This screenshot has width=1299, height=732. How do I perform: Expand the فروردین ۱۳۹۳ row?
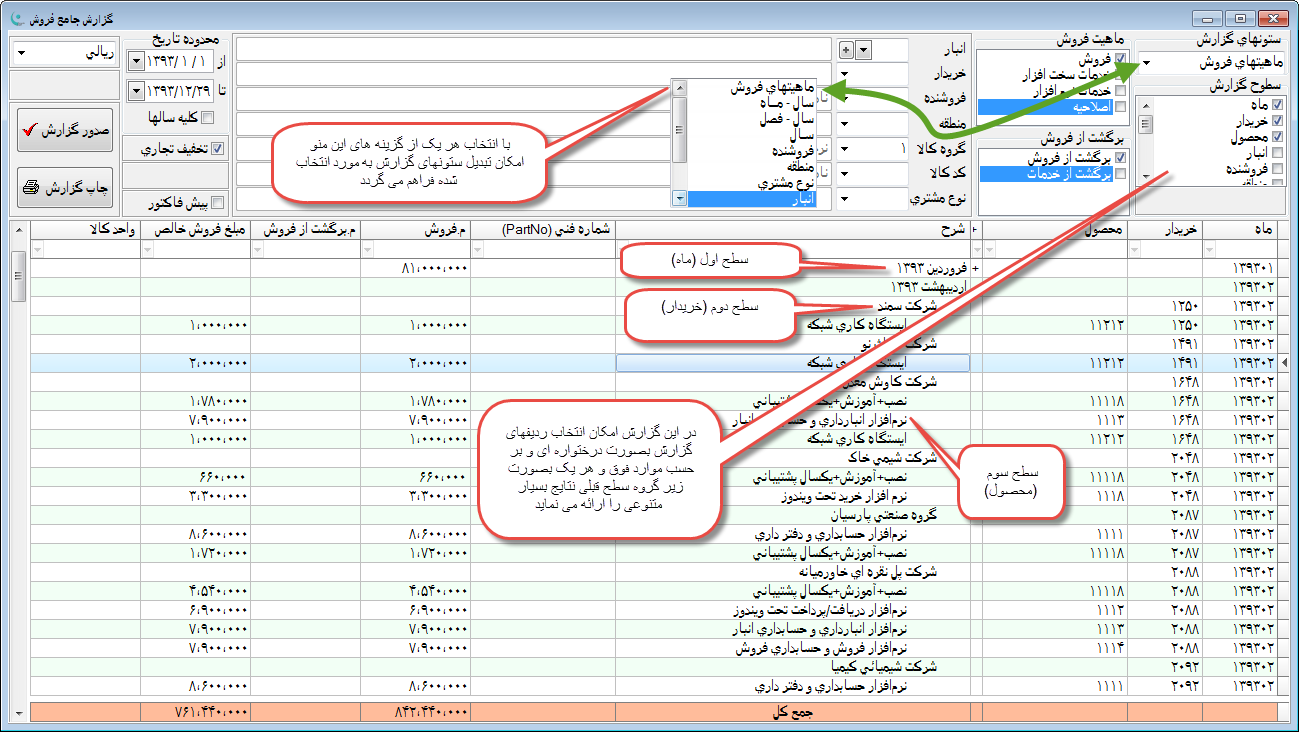(x=975, y=269)
